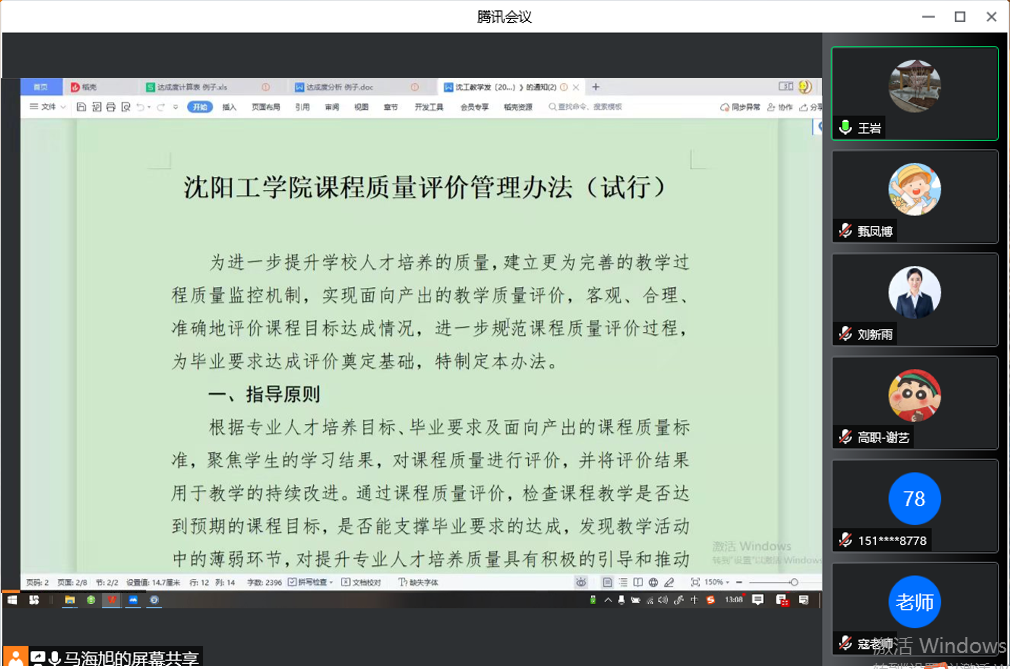Viewport: 1010px width, 669px height.
Task: Select the 章节 ribbon tab
Action: [390, 107]
